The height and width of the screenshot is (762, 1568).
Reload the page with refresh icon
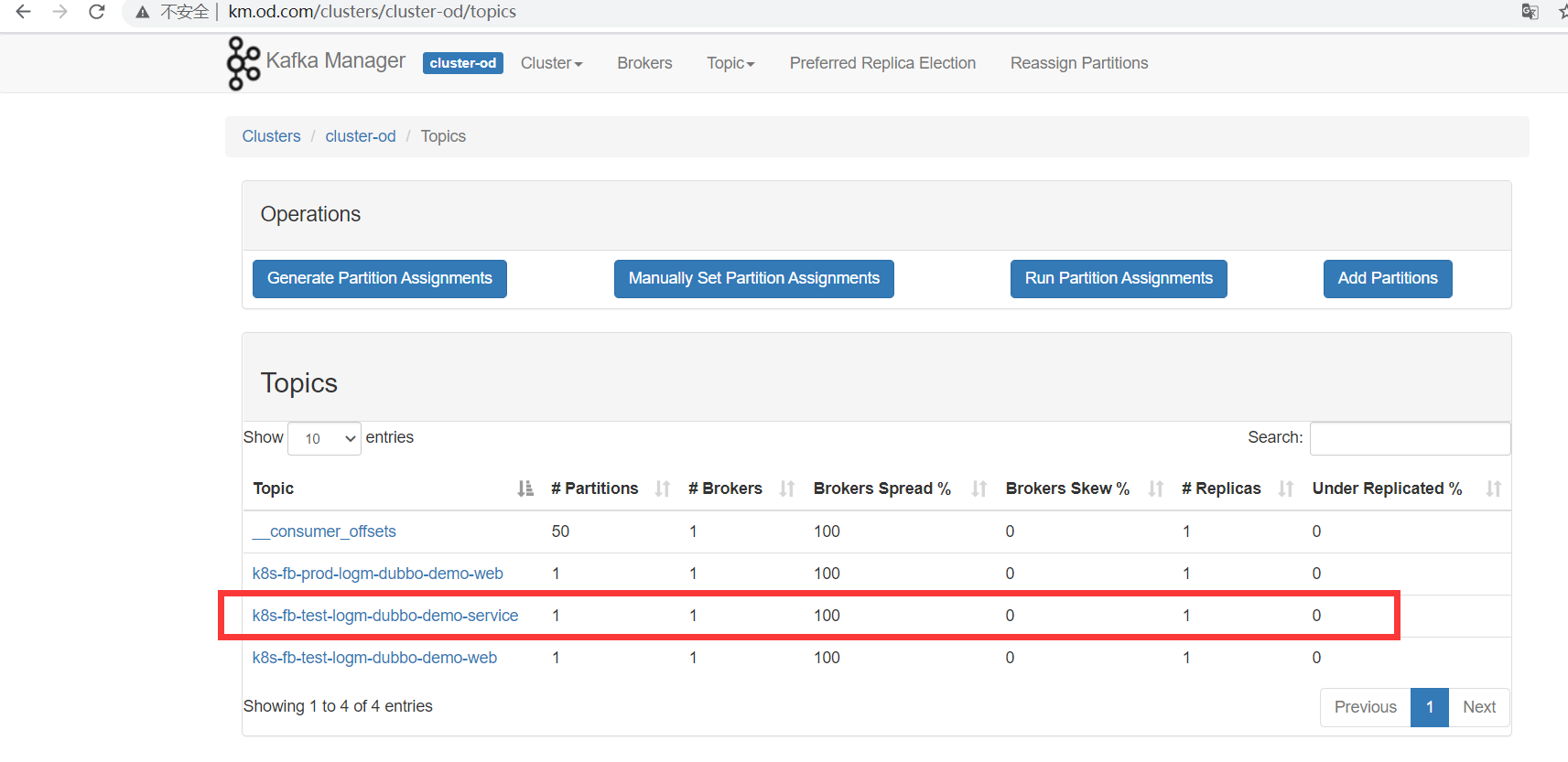(x=96, y=12)
